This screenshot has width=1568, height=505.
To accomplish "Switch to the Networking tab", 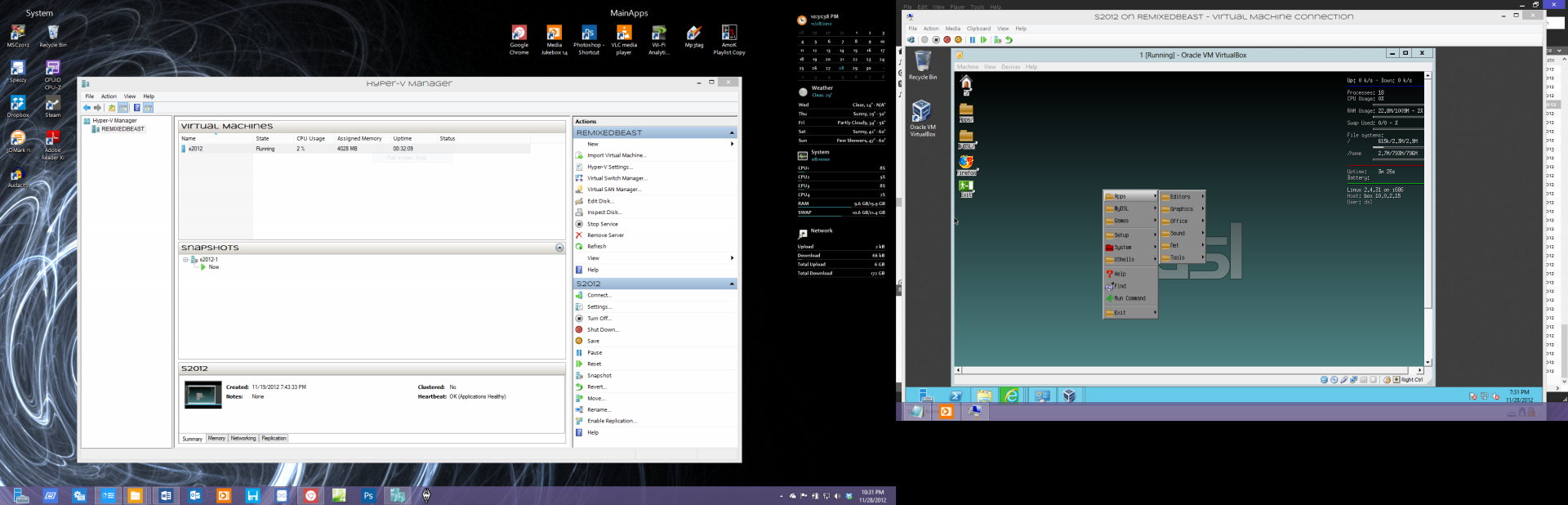I will (x=243, y=439).
